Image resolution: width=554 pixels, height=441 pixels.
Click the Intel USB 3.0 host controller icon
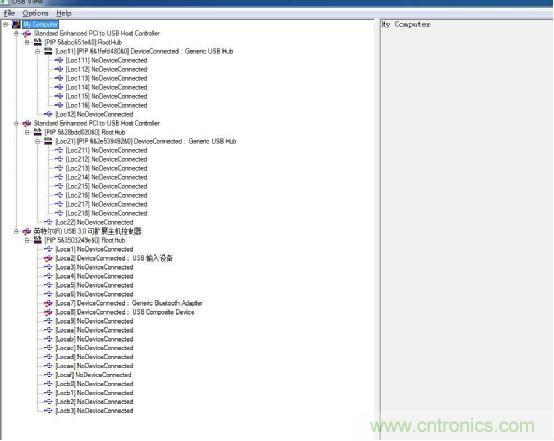(x=27, y=231)
